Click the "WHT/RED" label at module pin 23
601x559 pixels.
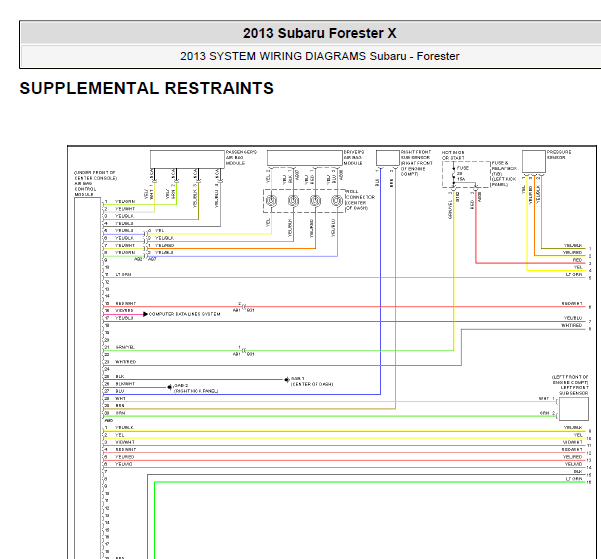[125, 362]
